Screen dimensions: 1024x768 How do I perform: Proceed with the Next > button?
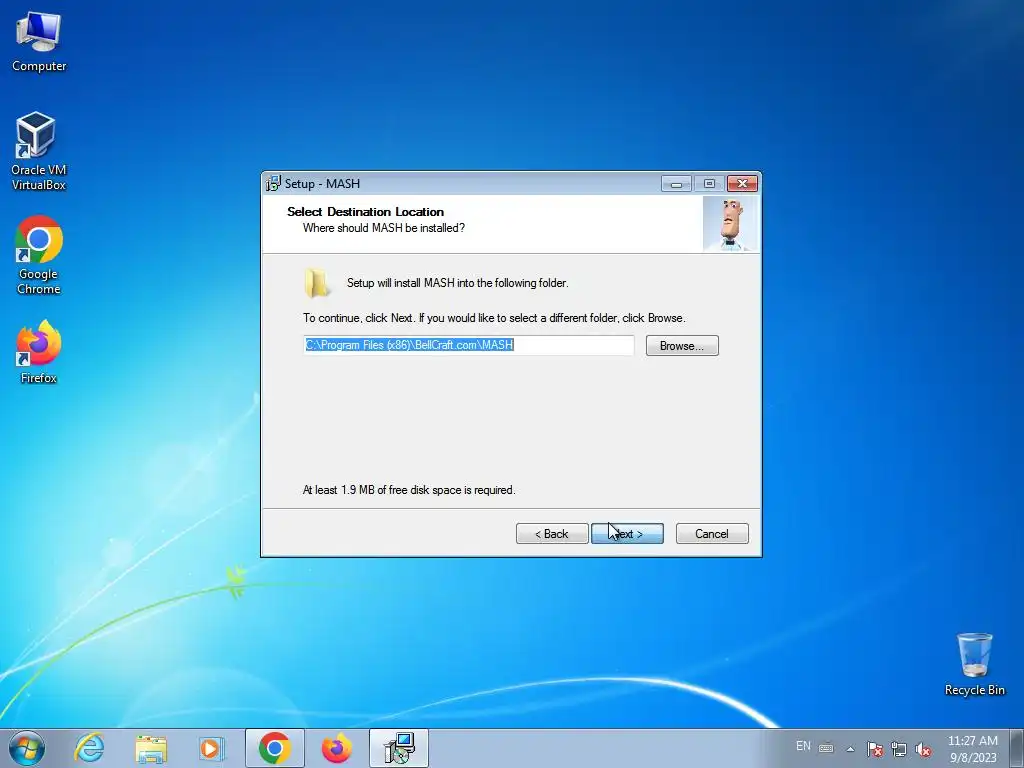pos(627,534)
